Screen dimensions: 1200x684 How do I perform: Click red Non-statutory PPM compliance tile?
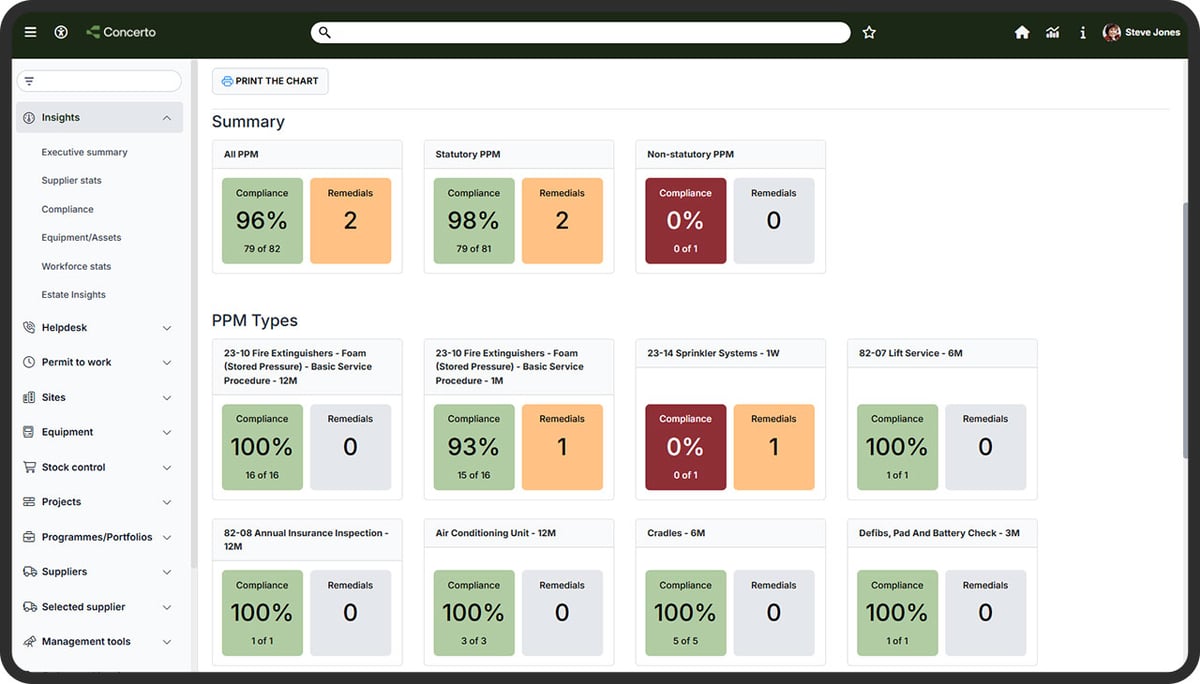(x=685, y=221)
